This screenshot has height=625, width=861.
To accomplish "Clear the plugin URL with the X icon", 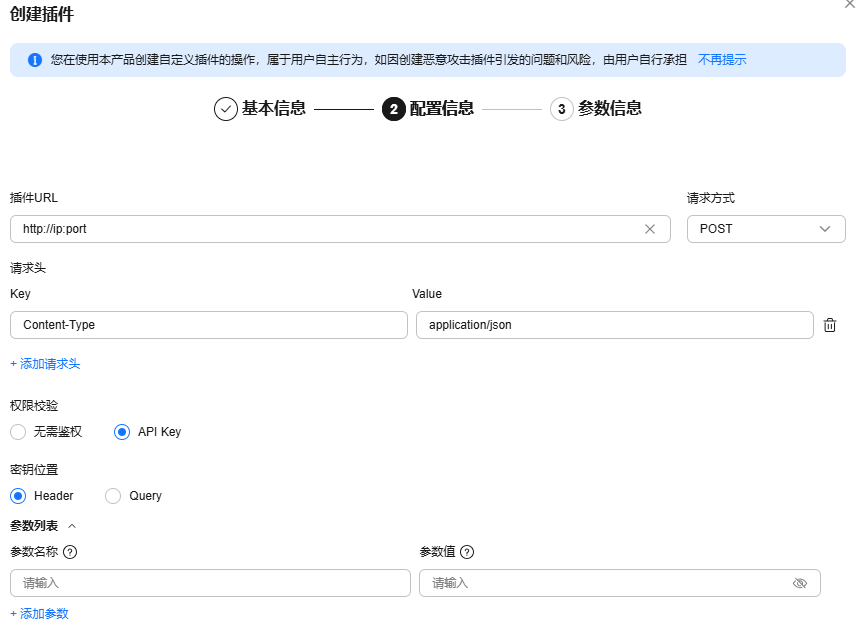I will click(650, 229).
